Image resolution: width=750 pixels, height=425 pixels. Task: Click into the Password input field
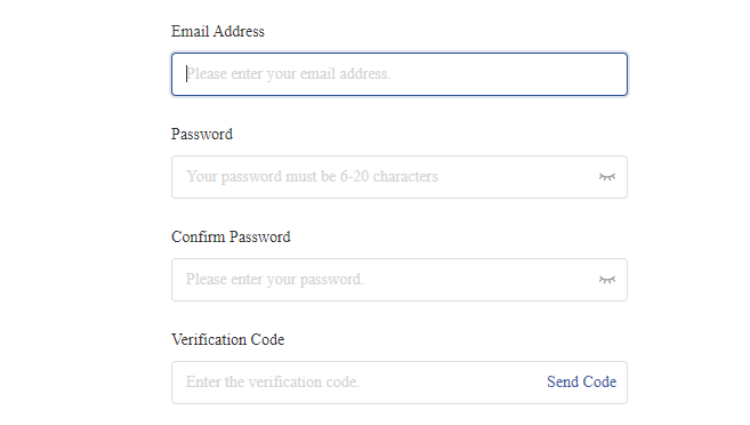coord(380,177)
